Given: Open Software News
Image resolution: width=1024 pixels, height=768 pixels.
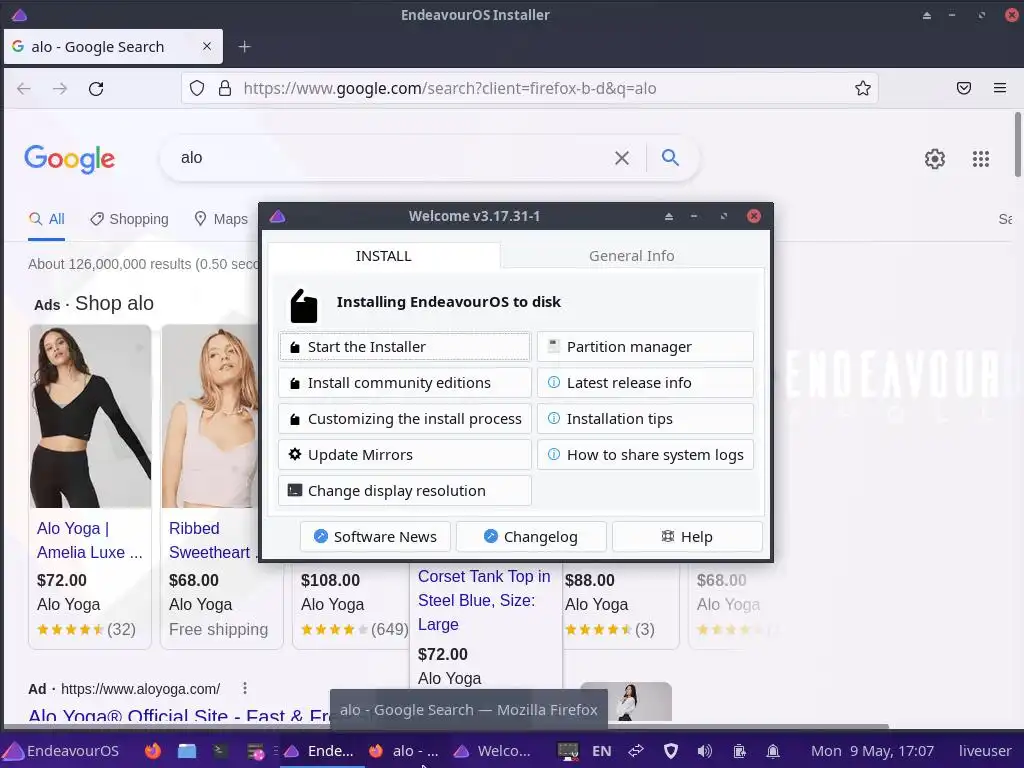Looking at the screenshot, I should (376, 537).
